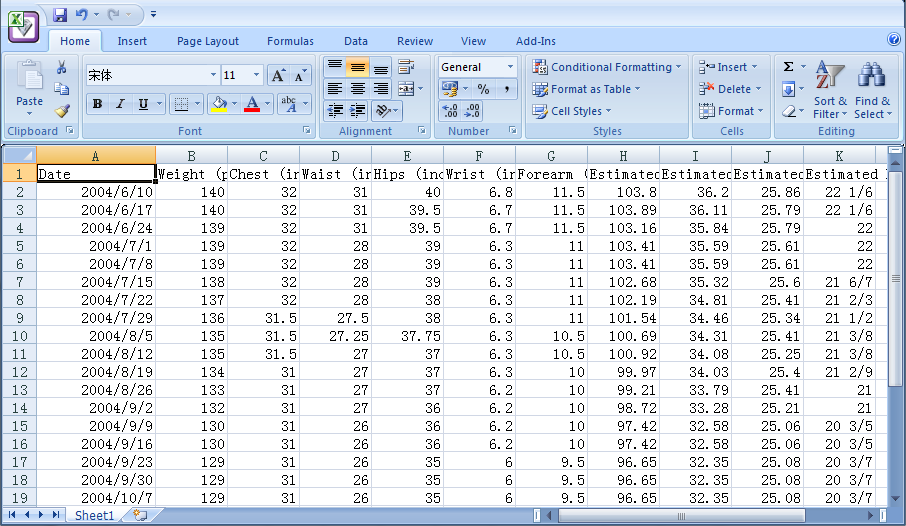Open Find & Select menu

(872, 89)
